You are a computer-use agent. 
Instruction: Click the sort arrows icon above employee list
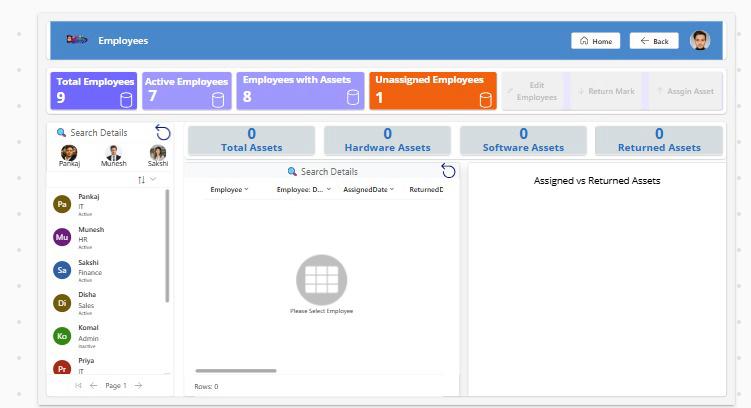tap(141, 180)
